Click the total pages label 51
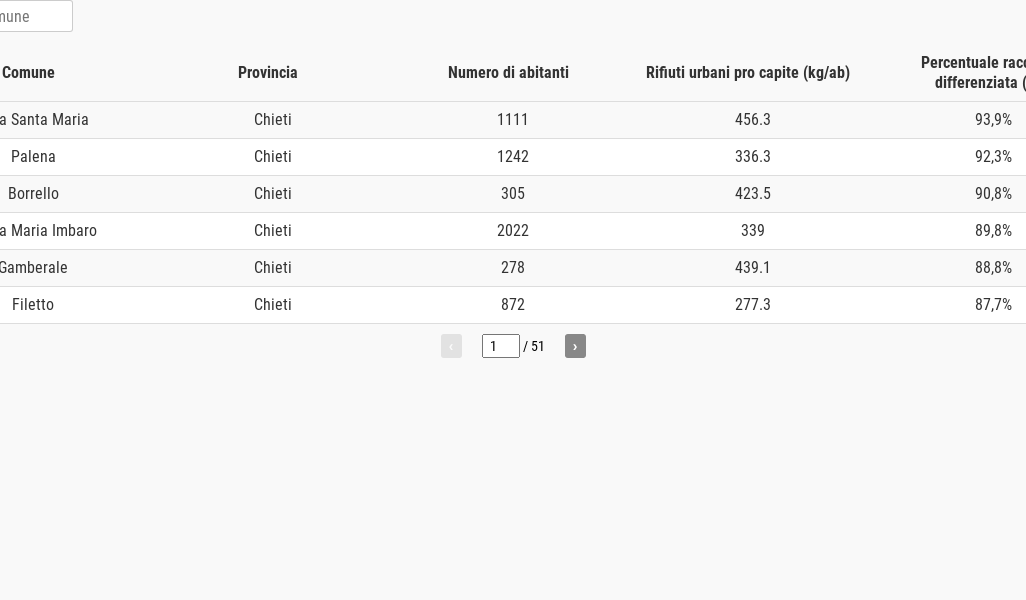The image size is (1026, 600). 537,346
